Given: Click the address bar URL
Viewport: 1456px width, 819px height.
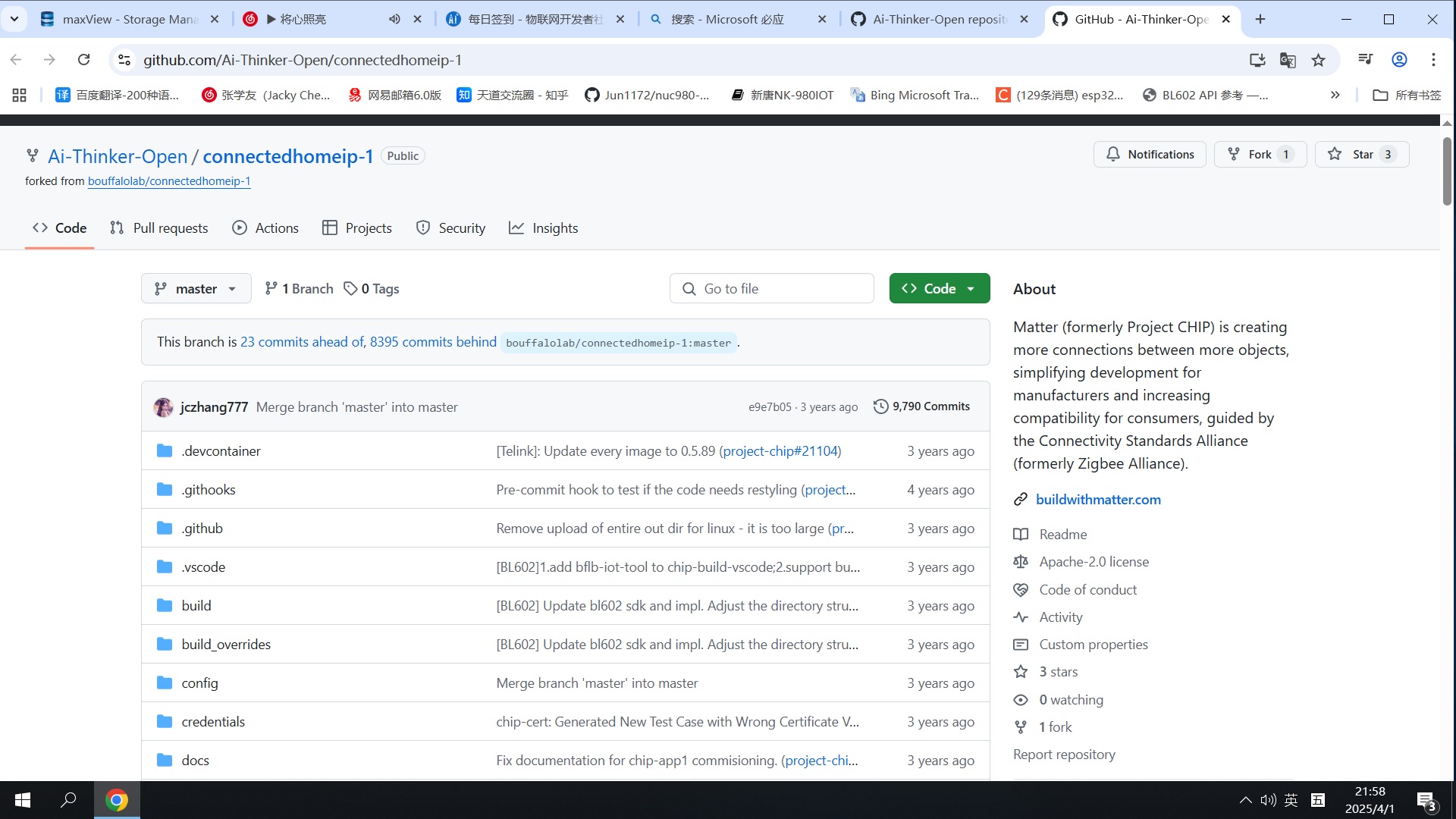Looking at the screenshot, I should coord(303,60).
